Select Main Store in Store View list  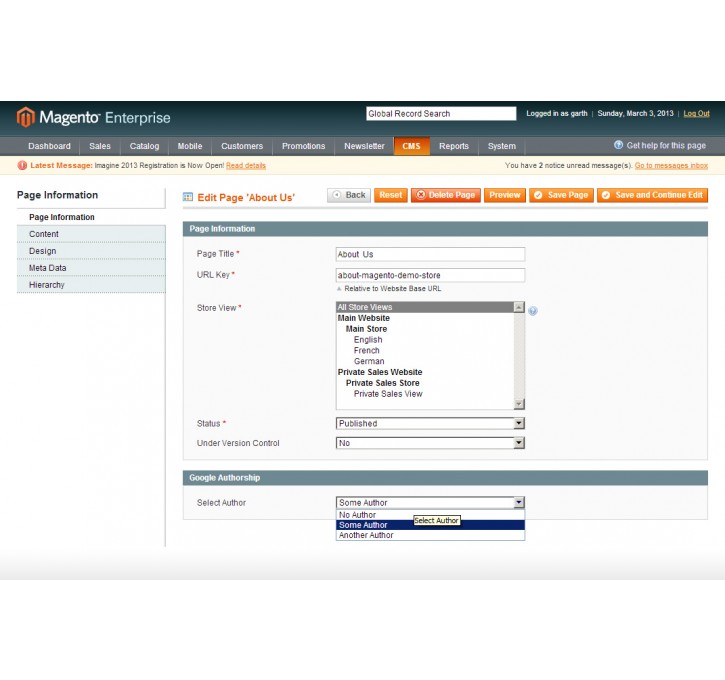[x=425, y=329]
